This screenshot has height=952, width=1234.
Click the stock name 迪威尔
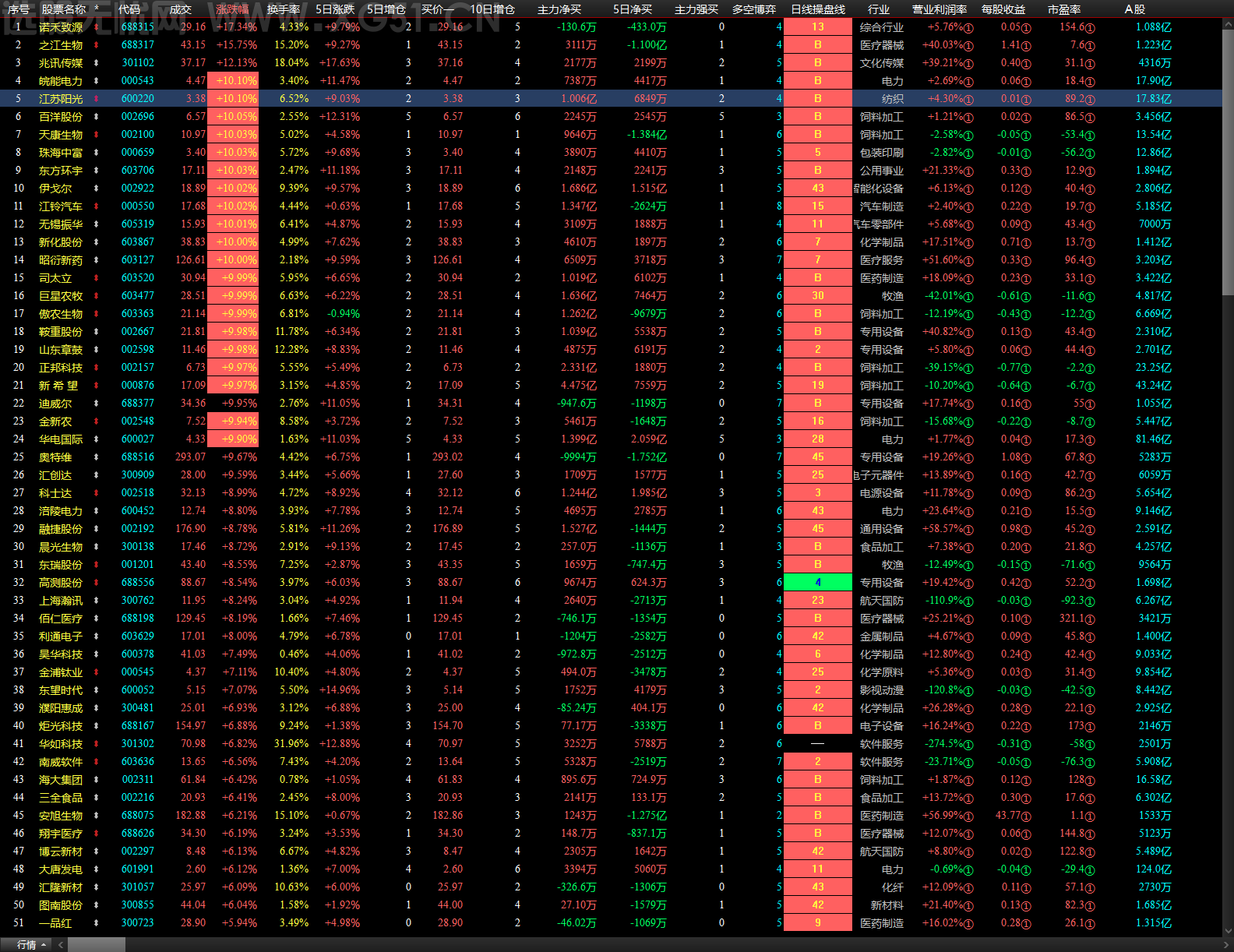(55, 404)
